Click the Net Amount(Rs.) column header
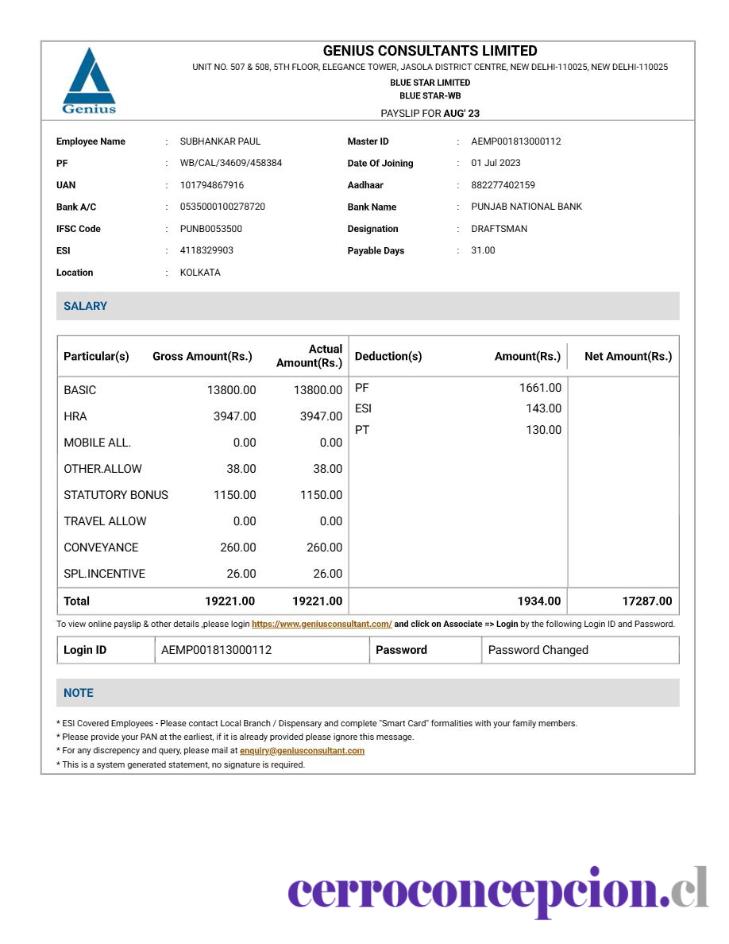The image size is (729, 944). pos(628,356)
